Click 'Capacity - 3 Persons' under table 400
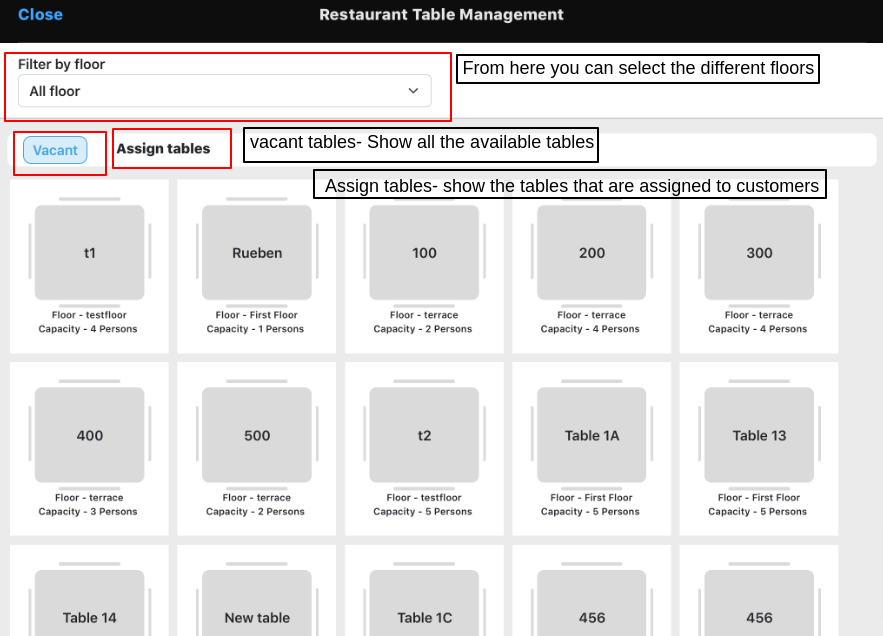This screenshot has height=636, width=883. (x=88, y=512)
